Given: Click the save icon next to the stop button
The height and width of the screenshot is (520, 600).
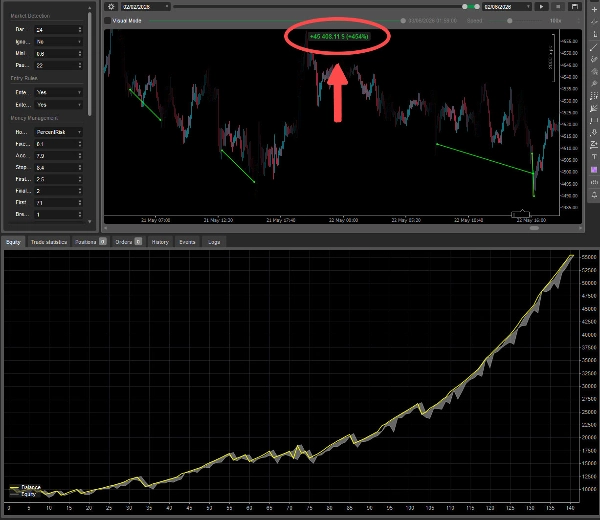Looking at the screenshot, I should (574, 7).
